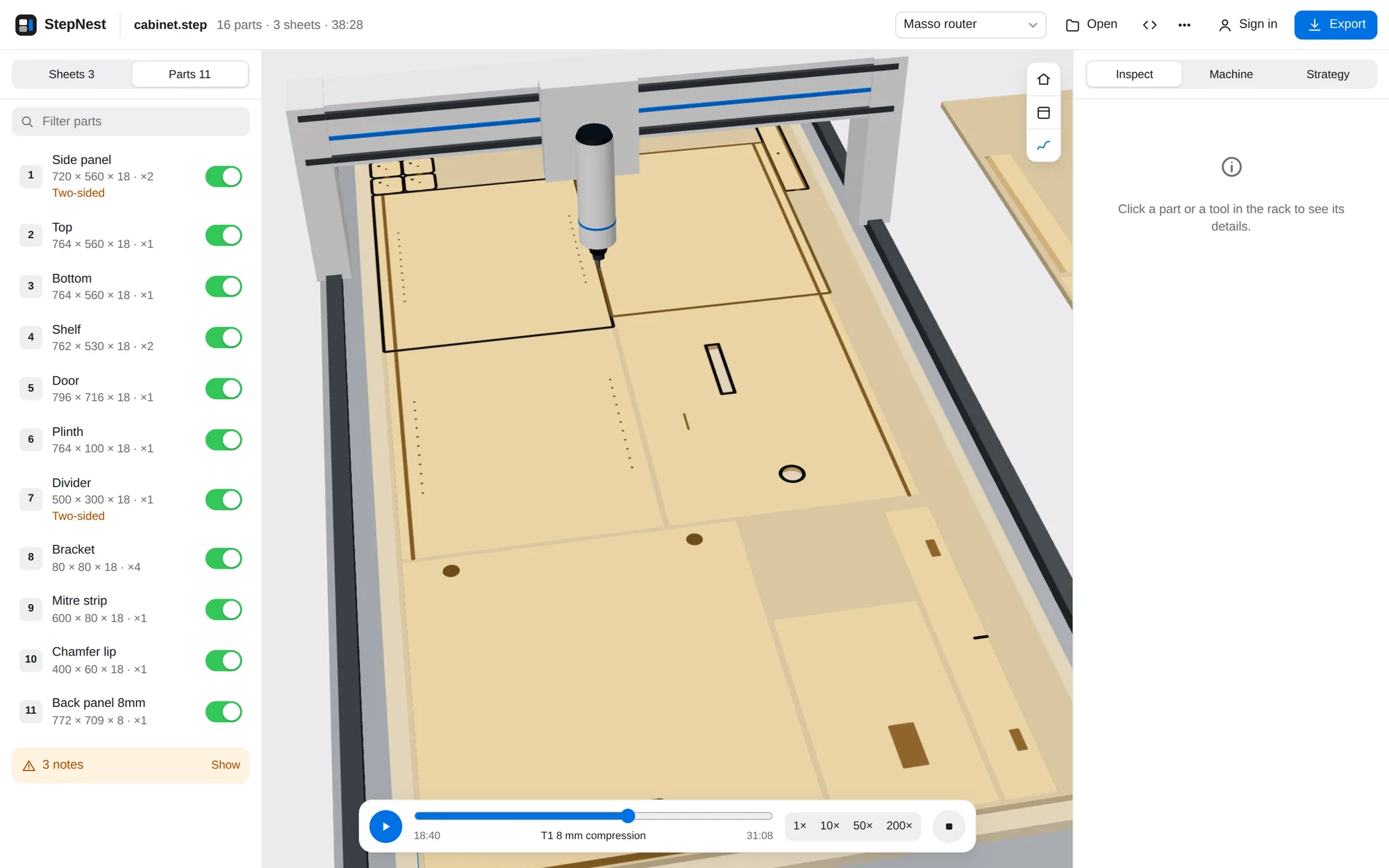Switch off the Plinth part
1389x868 pixels.
(224, 440)
